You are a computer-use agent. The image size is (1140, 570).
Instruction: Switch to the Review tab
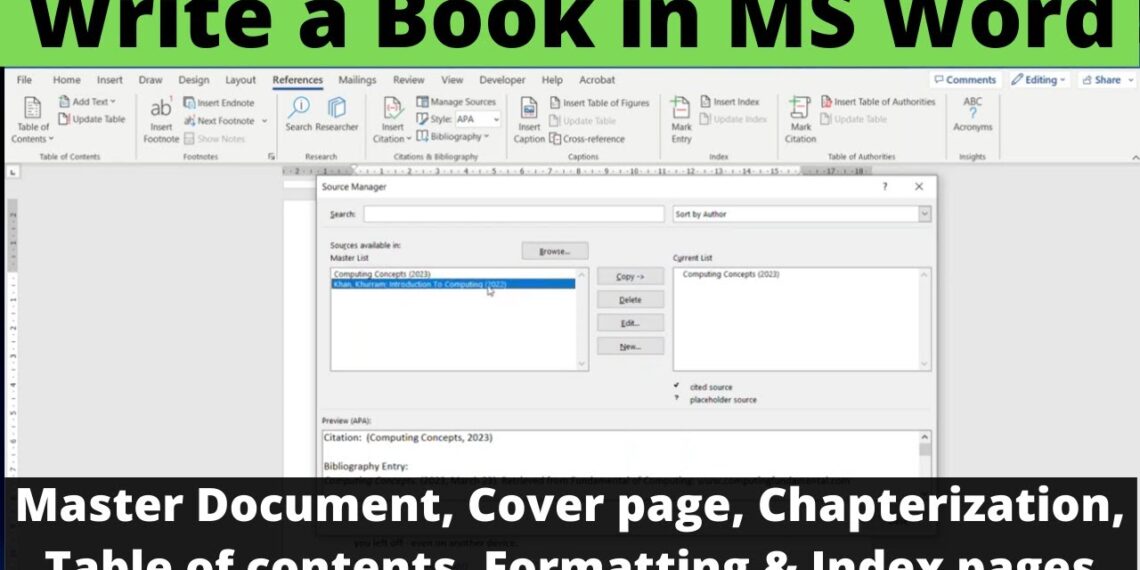tap(409, 80)
